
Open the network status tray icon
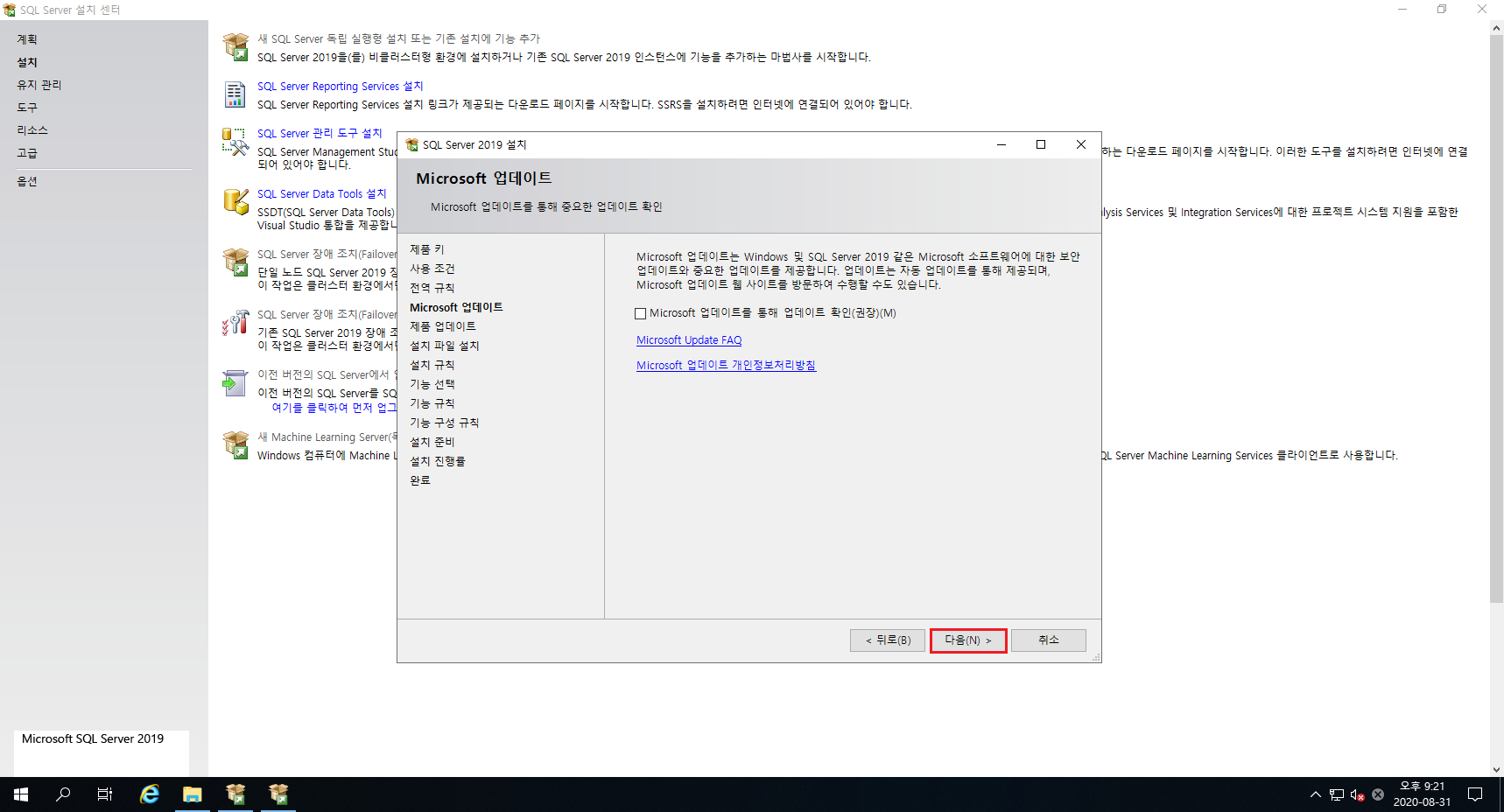[x=1336, y=794]
